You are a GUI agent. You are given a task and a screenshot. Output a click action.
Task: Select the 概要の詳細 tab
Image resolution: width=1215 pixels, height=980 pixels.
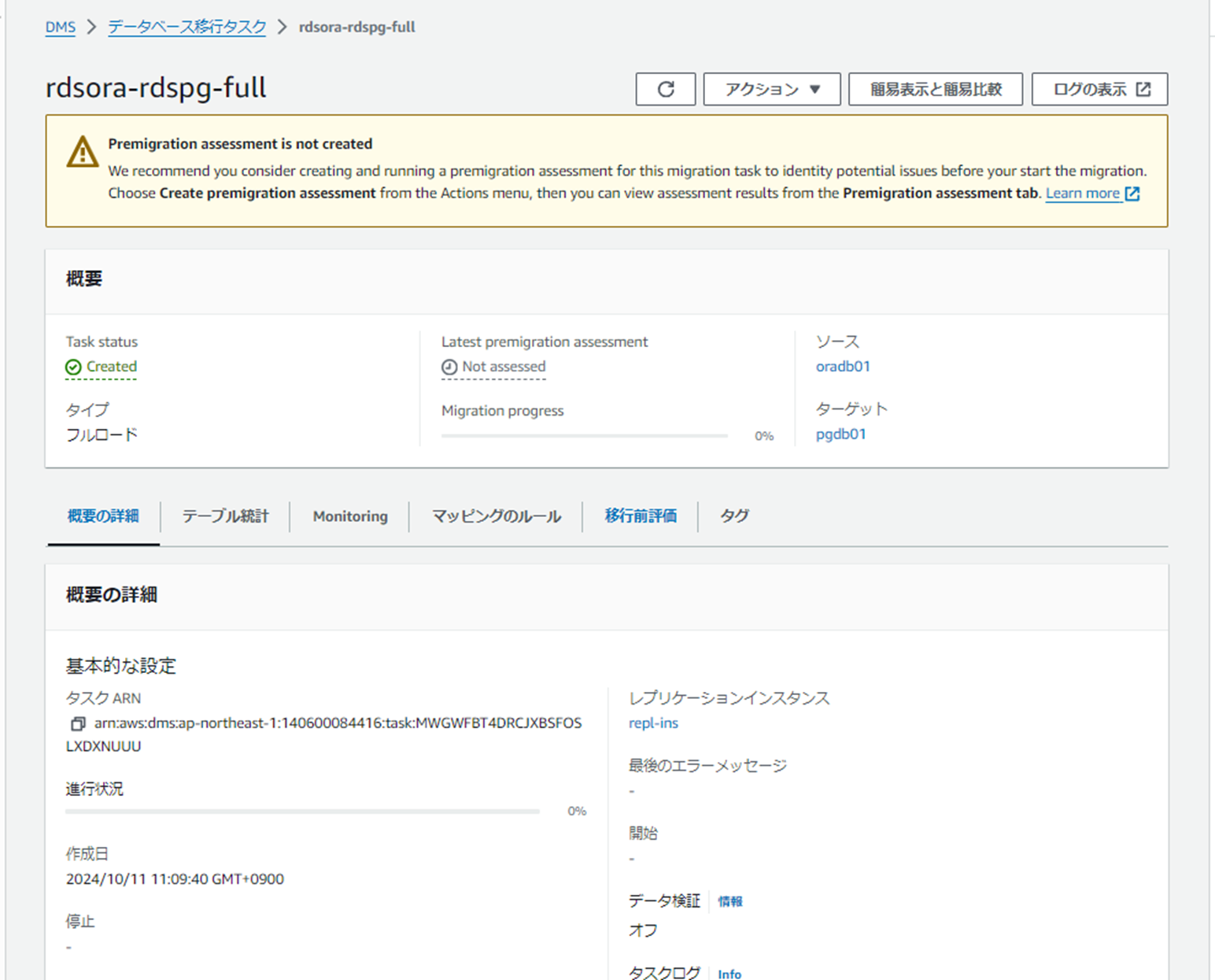pos(103,516)
